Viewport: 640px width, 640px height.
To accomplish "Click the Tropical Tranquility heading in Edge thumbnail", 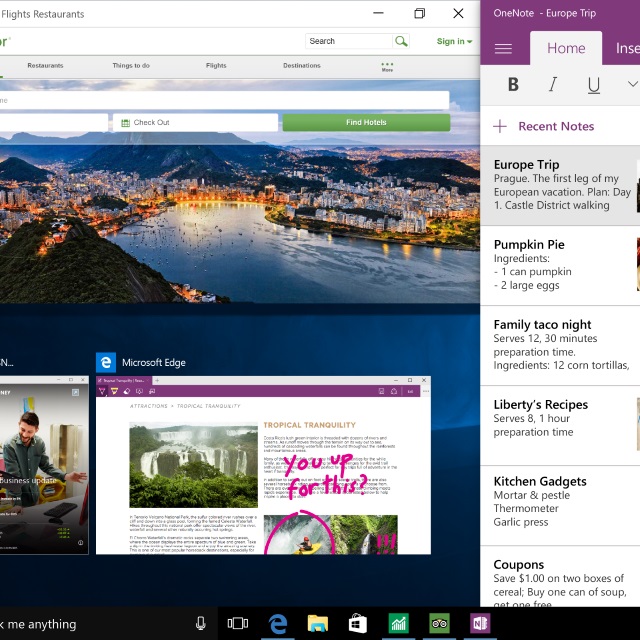I will coord(309,425).
